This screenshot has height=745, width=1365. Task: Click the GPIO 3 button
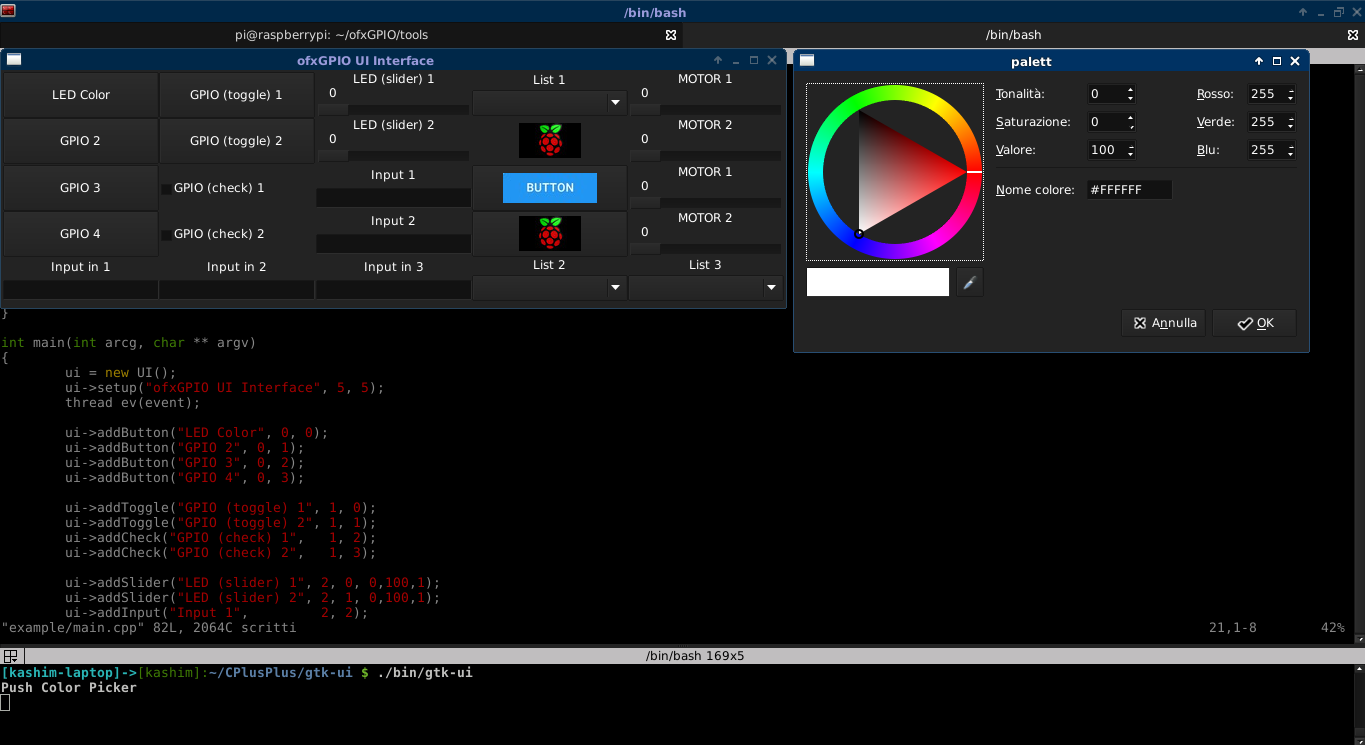81,188
